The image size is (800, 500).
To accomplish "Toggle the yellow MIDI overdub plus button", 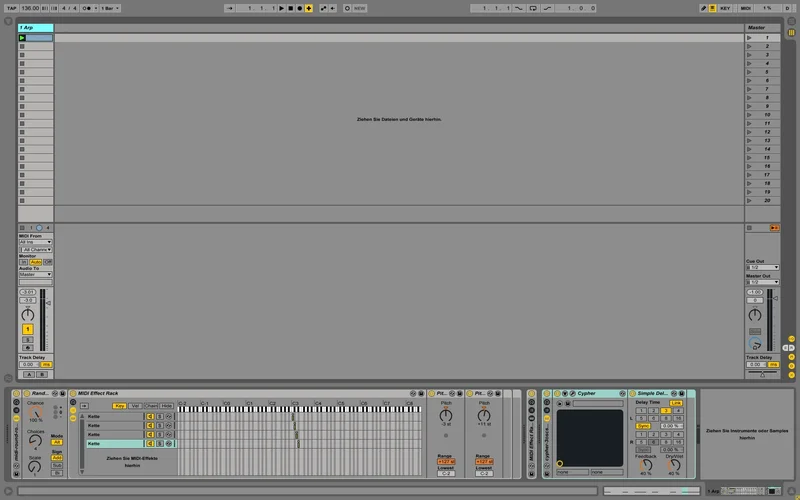I will (309, 8).
